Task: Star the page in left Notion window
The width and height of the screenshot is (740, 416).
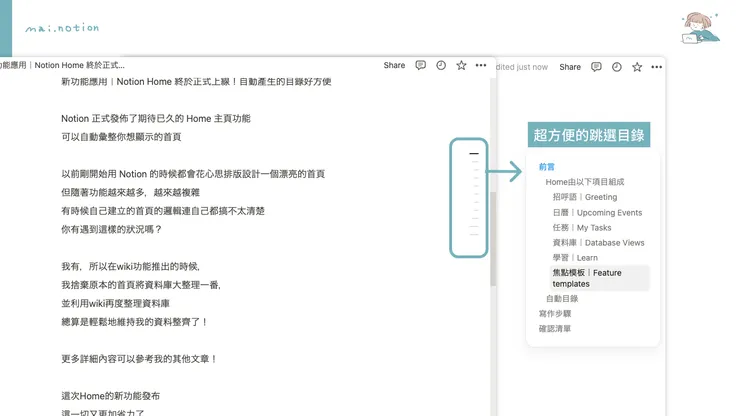Action: point(461,65)
